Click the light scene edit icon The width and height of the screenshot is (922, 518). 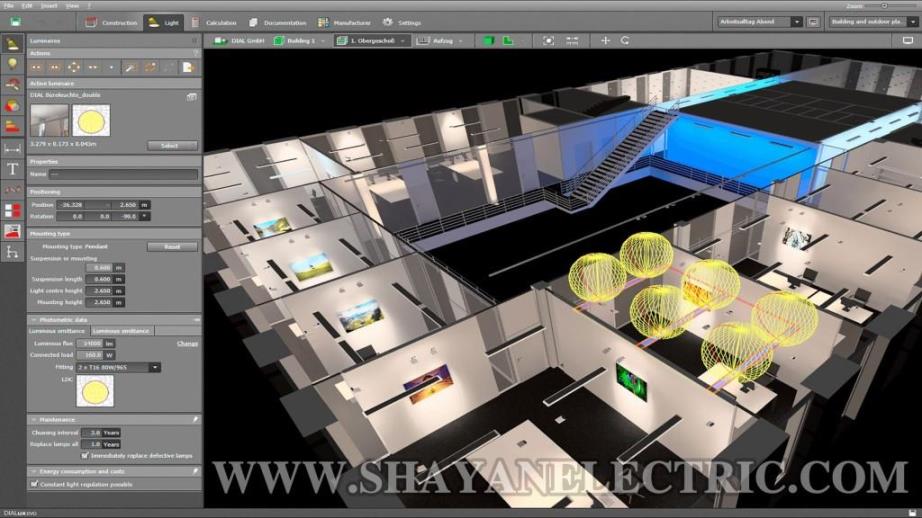coord(813,22)
